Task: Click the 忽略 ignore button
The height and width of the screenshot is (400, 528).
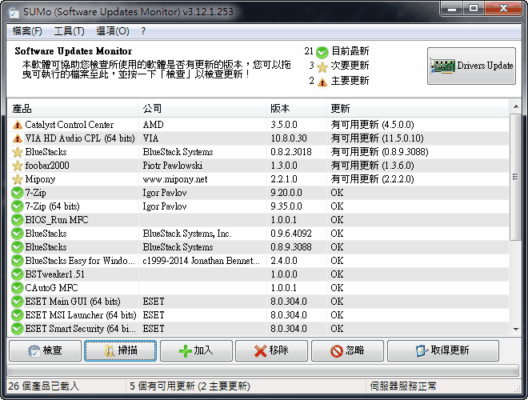Action: click(x=347, y=351)
